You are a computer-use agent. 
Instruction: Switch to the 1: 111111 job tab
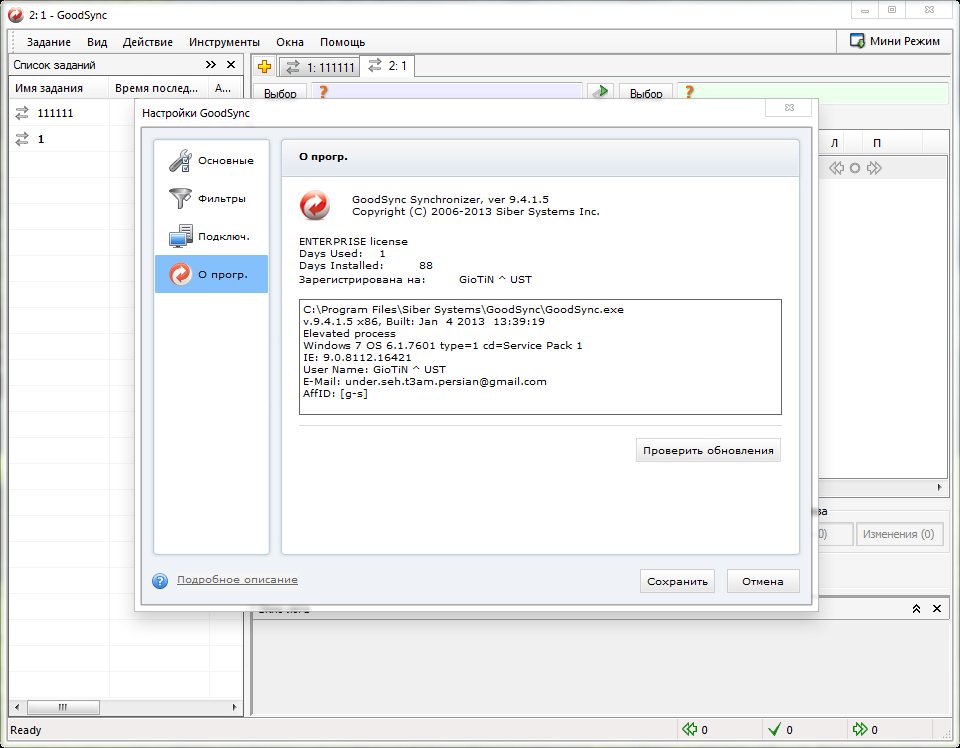coord(318,67)
